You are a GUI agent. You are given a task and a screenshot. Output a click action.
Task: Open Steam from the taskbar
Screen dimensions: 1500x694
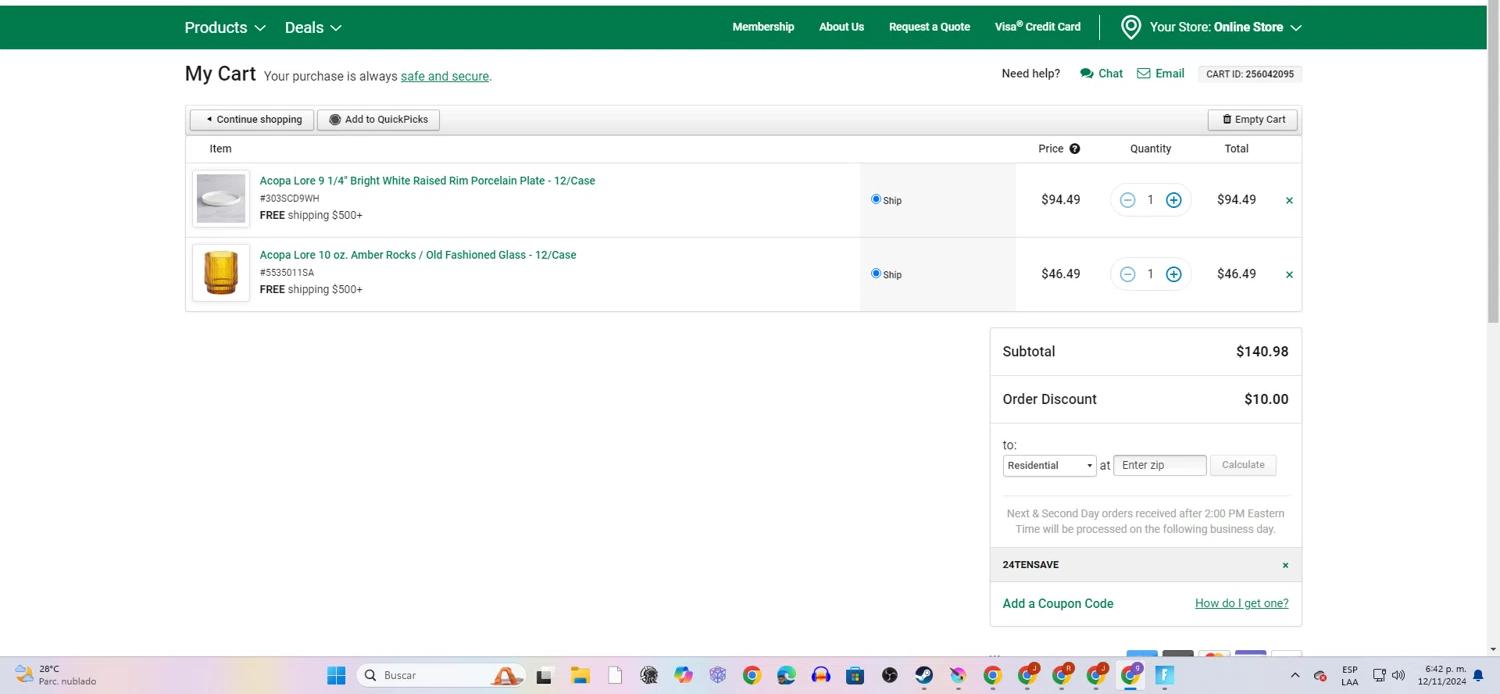tap(924, 676)
